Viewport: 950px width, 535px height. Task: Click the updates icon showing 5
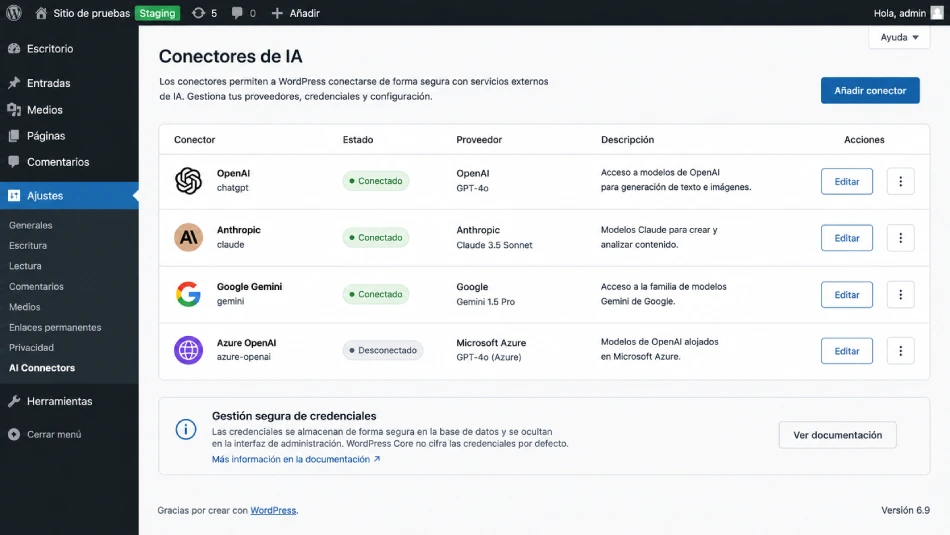point(198,13)
